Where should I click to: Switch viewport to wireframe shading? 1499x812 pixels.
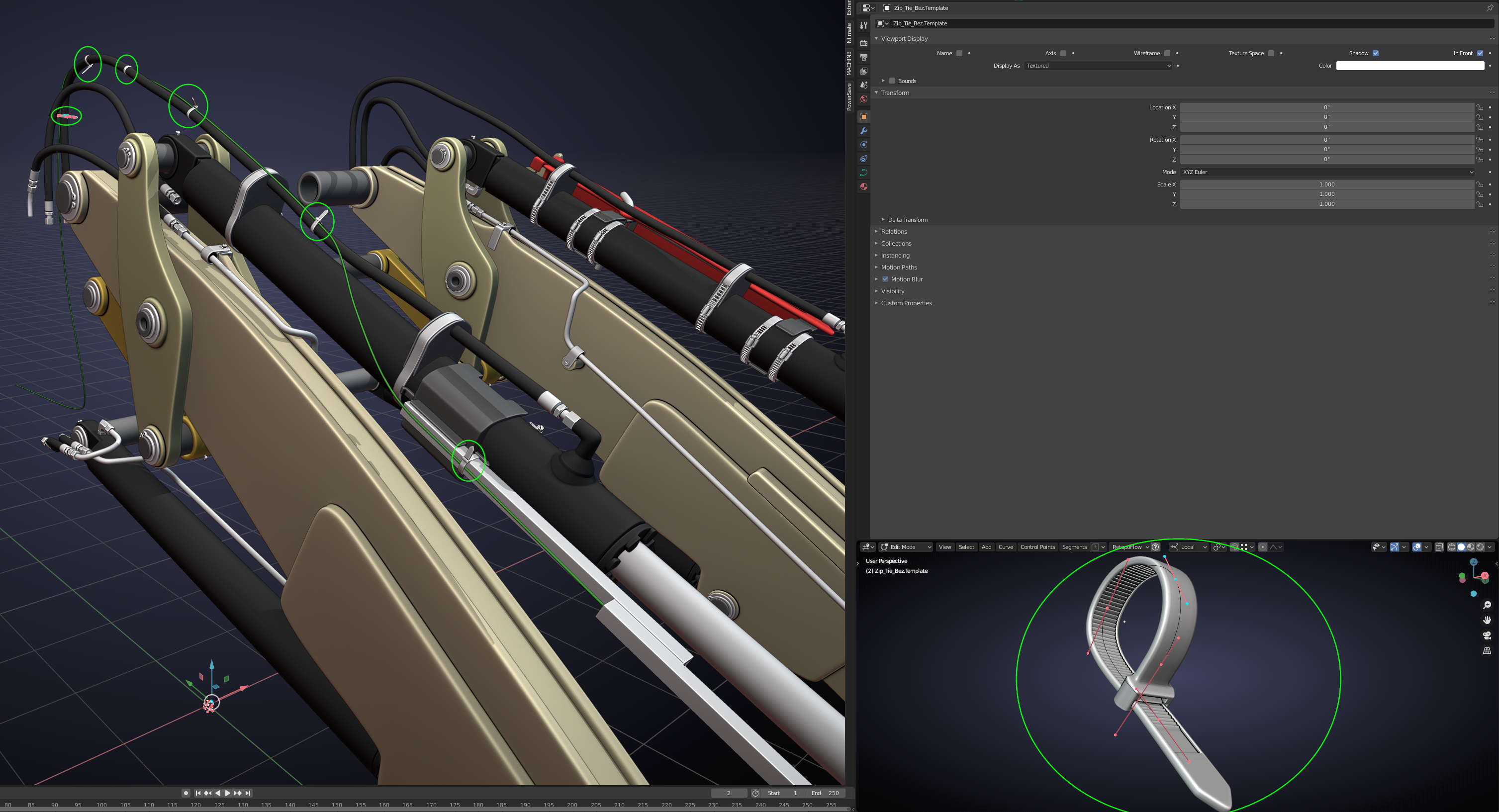(1452, 547)
